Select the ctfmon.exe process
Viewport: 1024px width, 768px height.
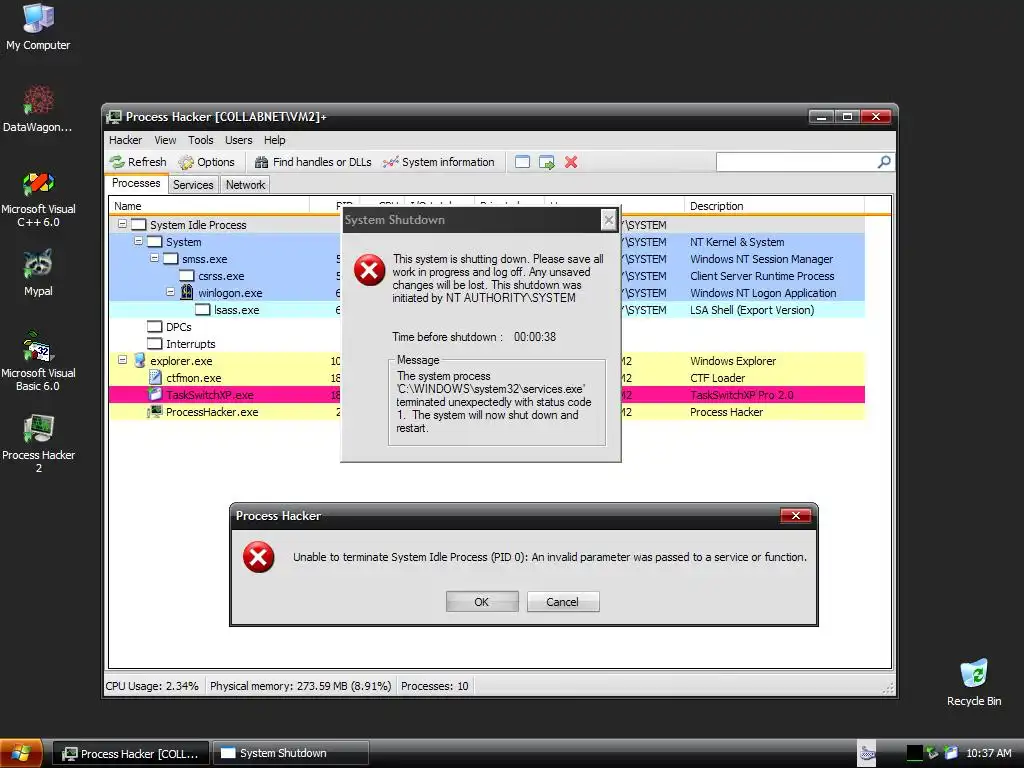pos(487,378)
